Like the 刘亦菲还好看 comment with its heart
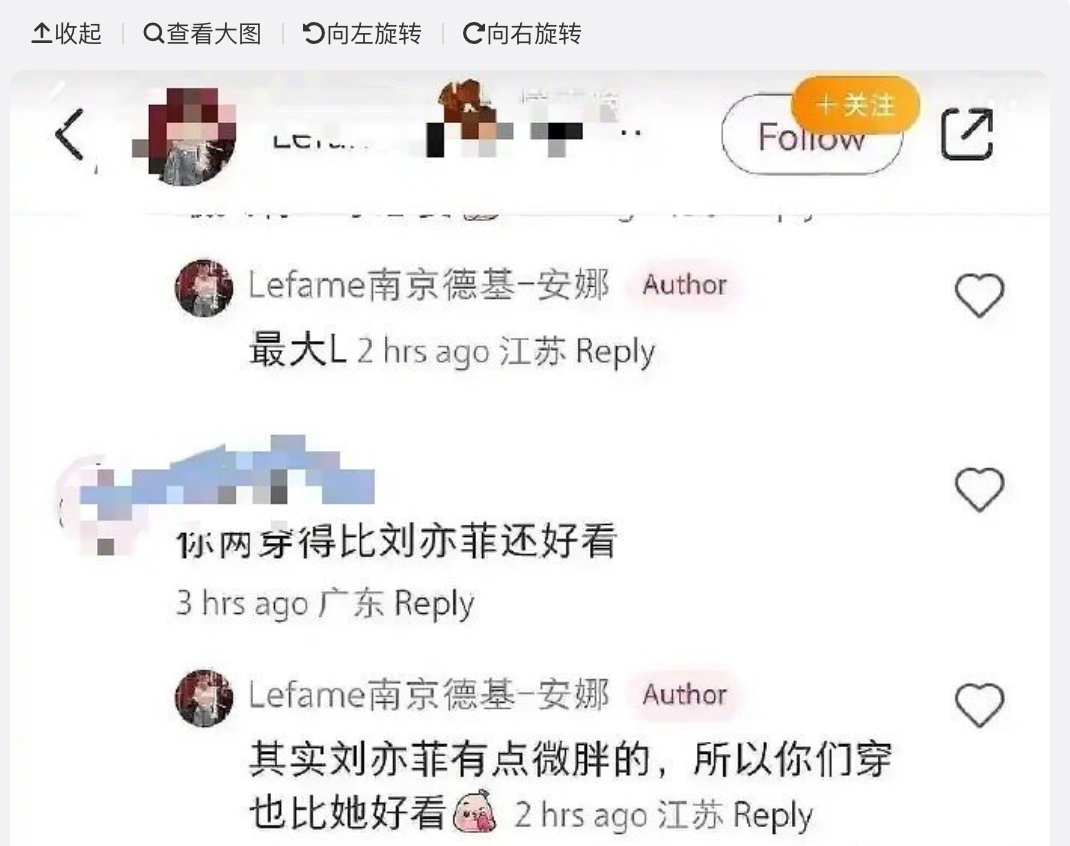 coord(979,489)
